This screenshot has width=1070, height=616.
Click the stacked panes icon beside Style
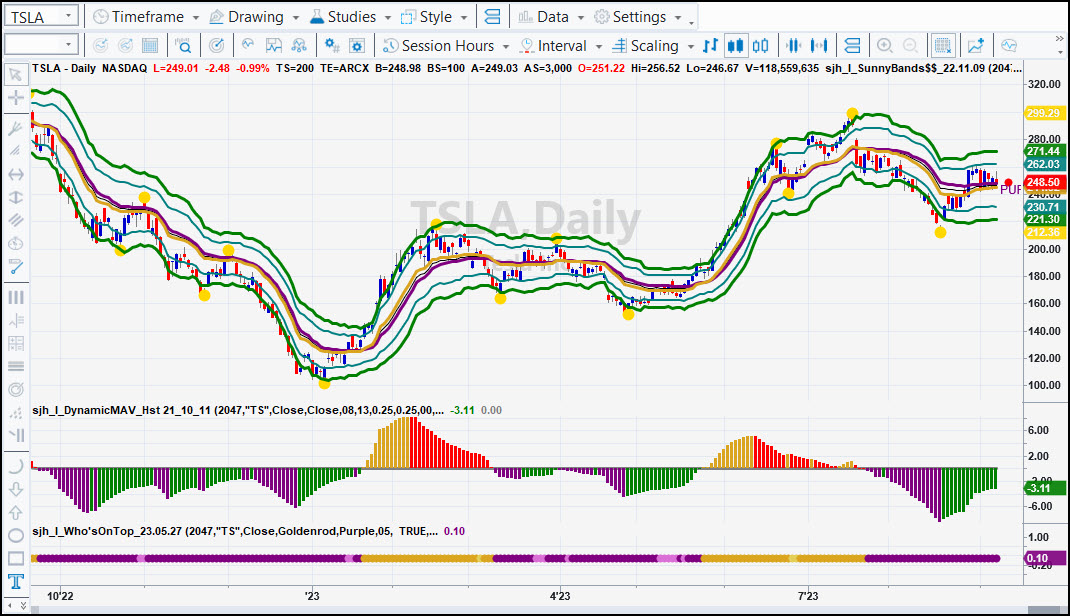(492, 16)
